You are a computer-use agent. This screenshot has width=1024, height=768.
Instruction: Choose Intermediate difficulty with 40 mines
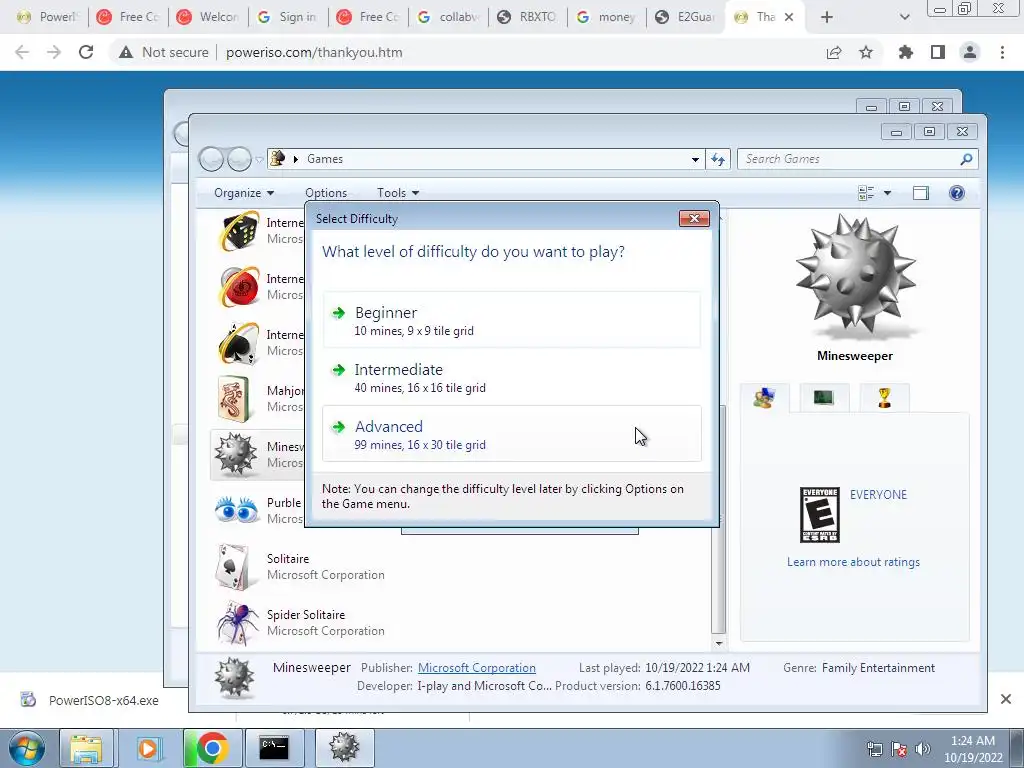(511, 377)
